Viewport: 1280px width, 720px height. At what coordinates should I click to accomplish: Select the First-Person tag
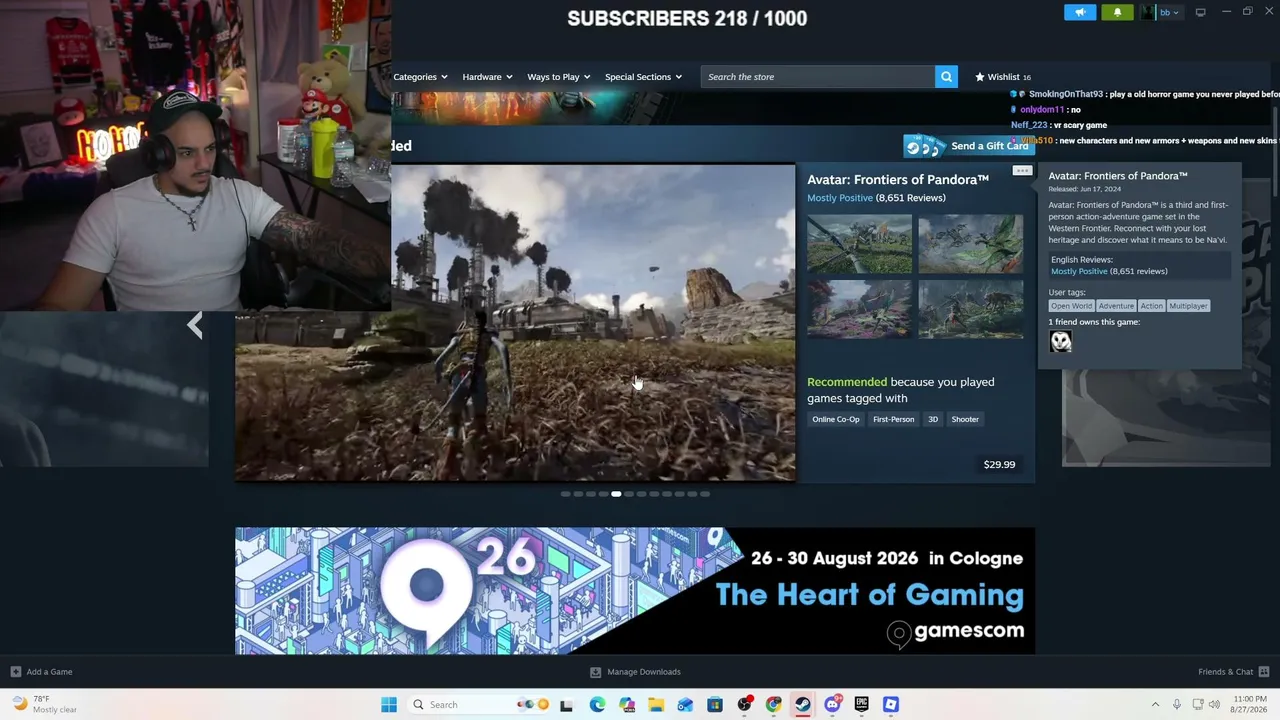893,419
